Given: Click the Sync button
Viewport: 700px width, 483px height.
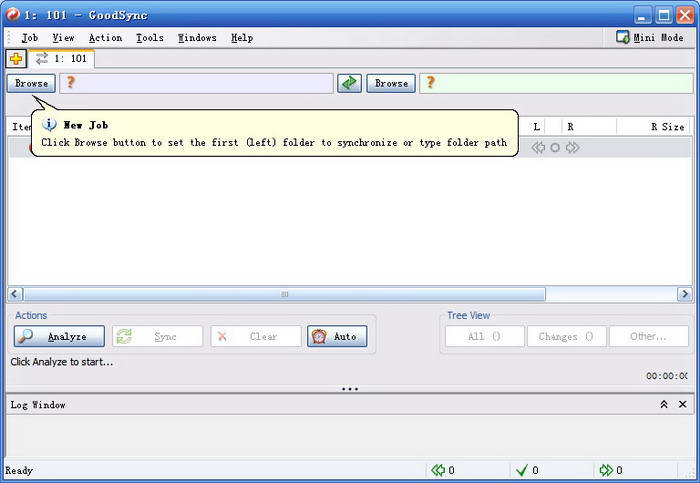Looking at the screenshot, I should 158,336.
